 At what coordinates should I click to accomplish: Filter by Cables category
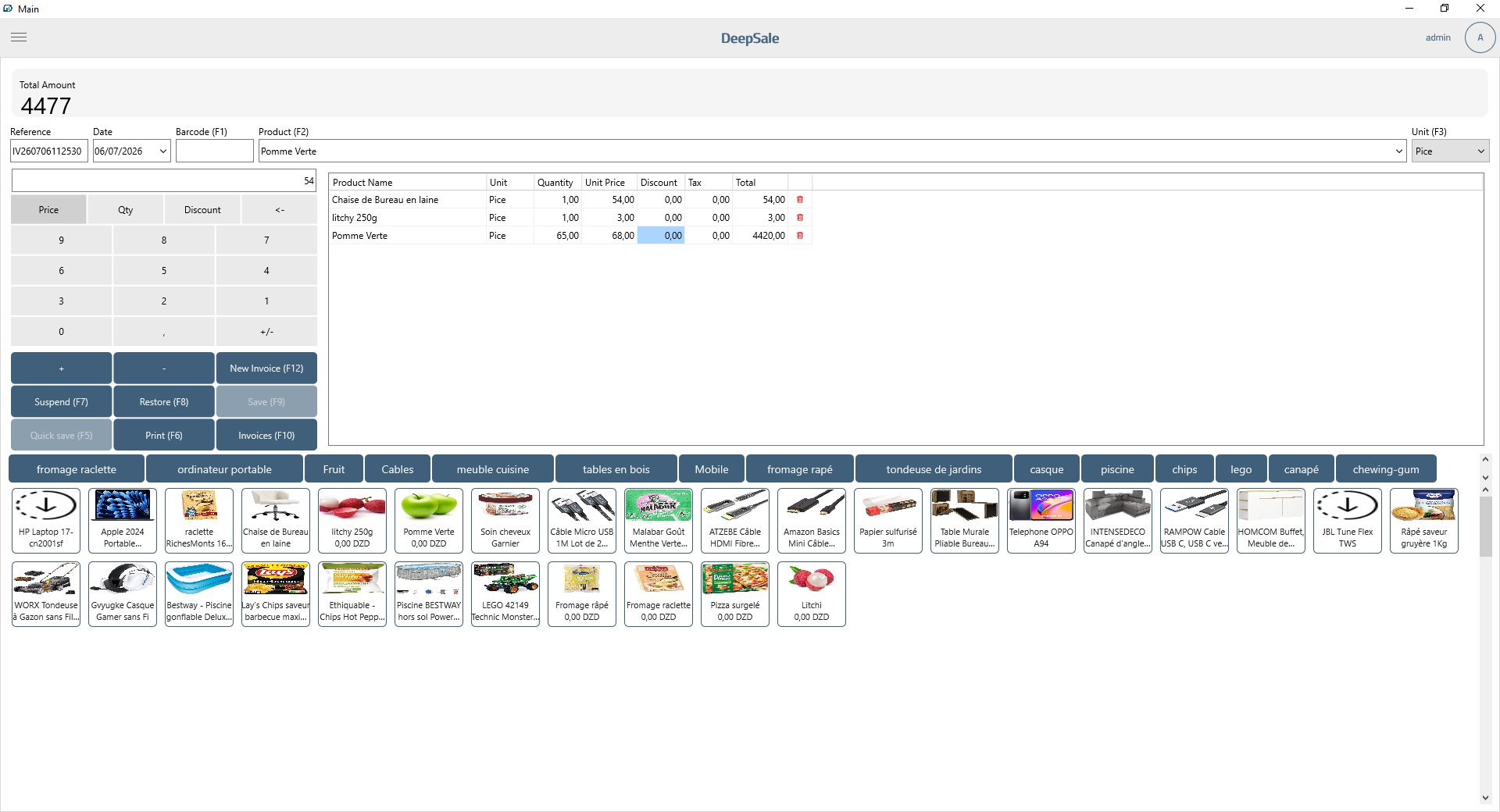click(398, 469)
